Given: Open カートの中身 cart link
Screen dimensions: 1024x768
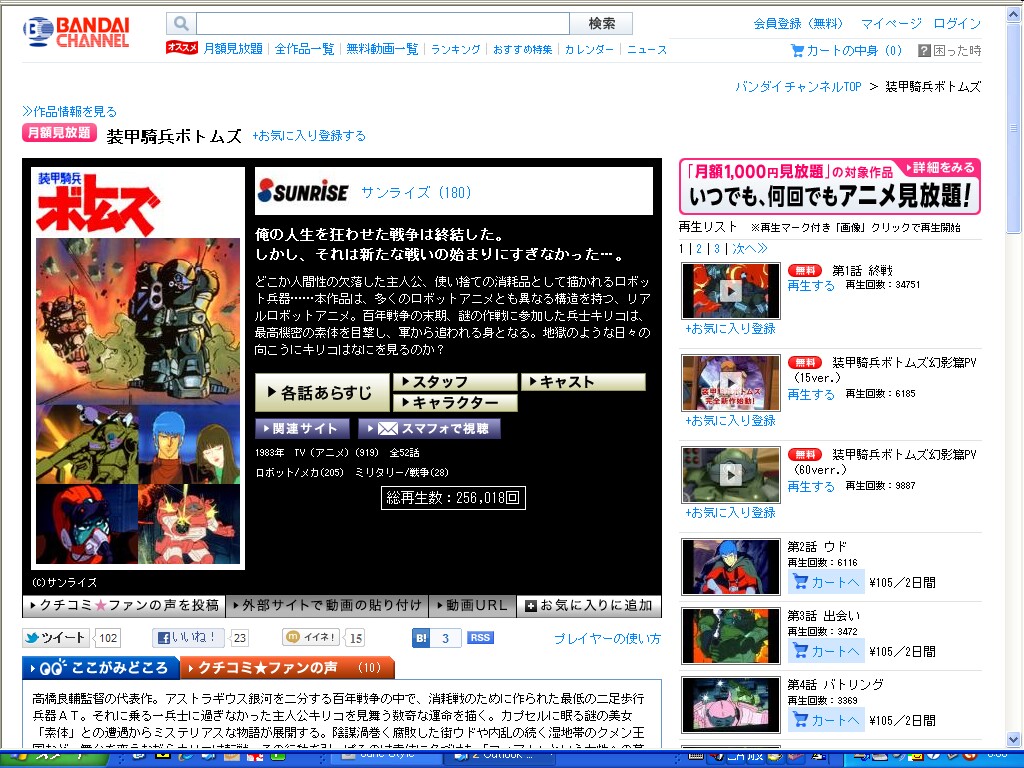Looking at the screenshot, I should (x=846, y=50).
